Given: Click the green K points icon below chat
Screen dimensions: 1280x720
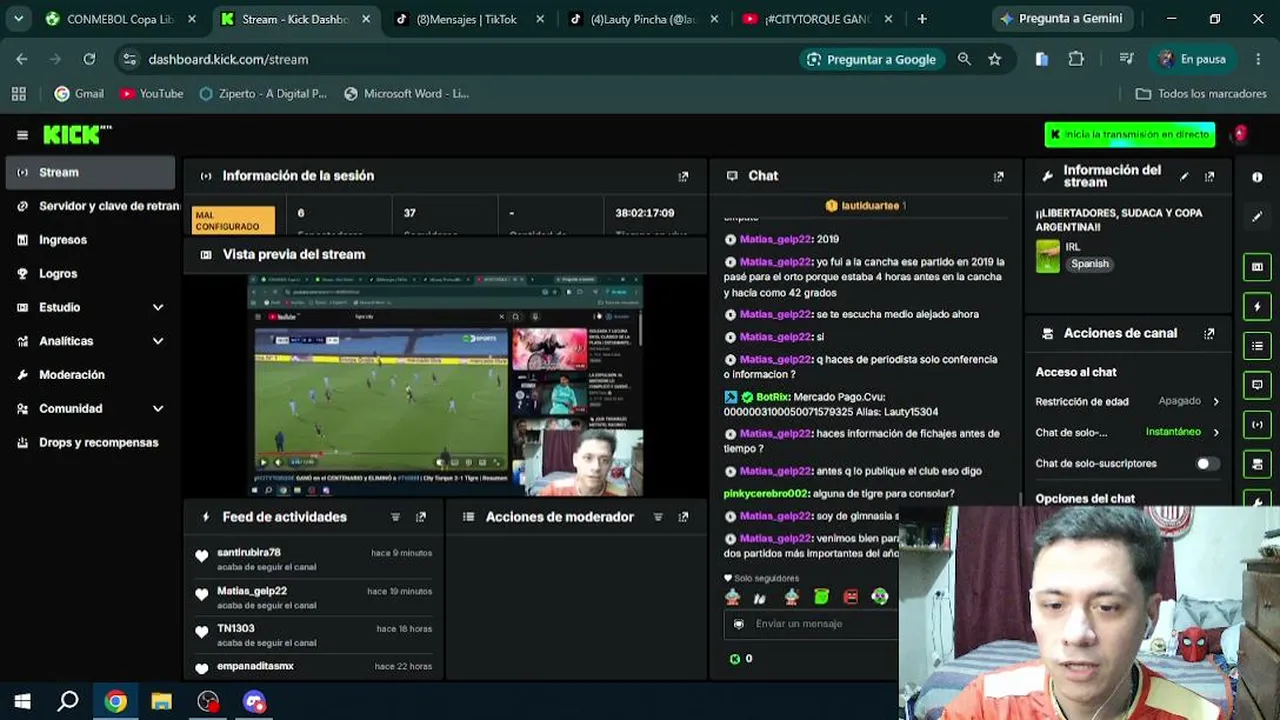Looking at the screenshot, I should [x=735, y=659].
